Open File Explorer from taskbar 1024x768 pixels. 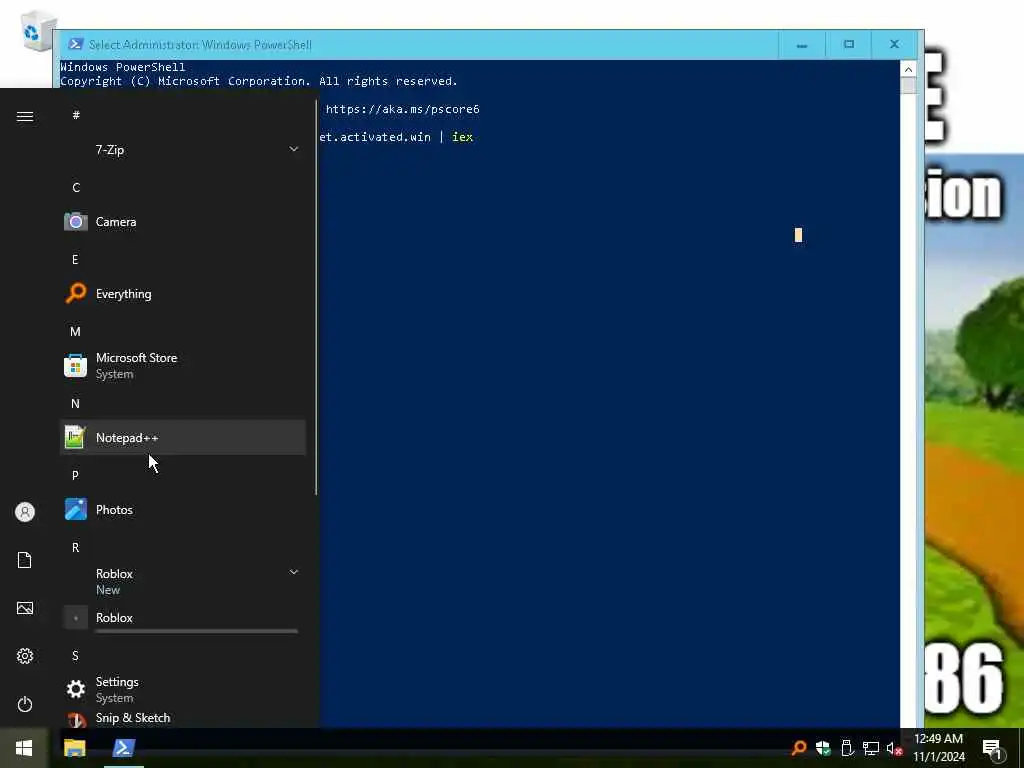coord(74,748)
